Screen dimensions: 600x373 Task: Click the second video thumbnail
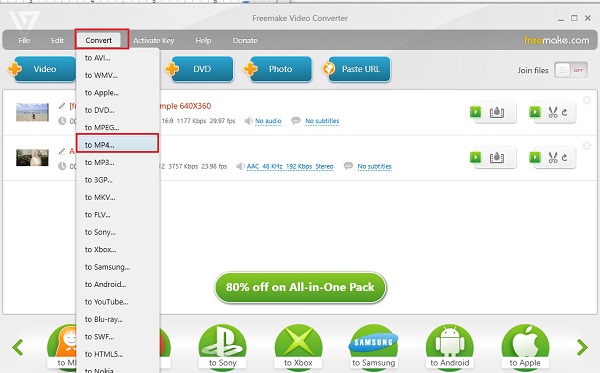(32, 157)
